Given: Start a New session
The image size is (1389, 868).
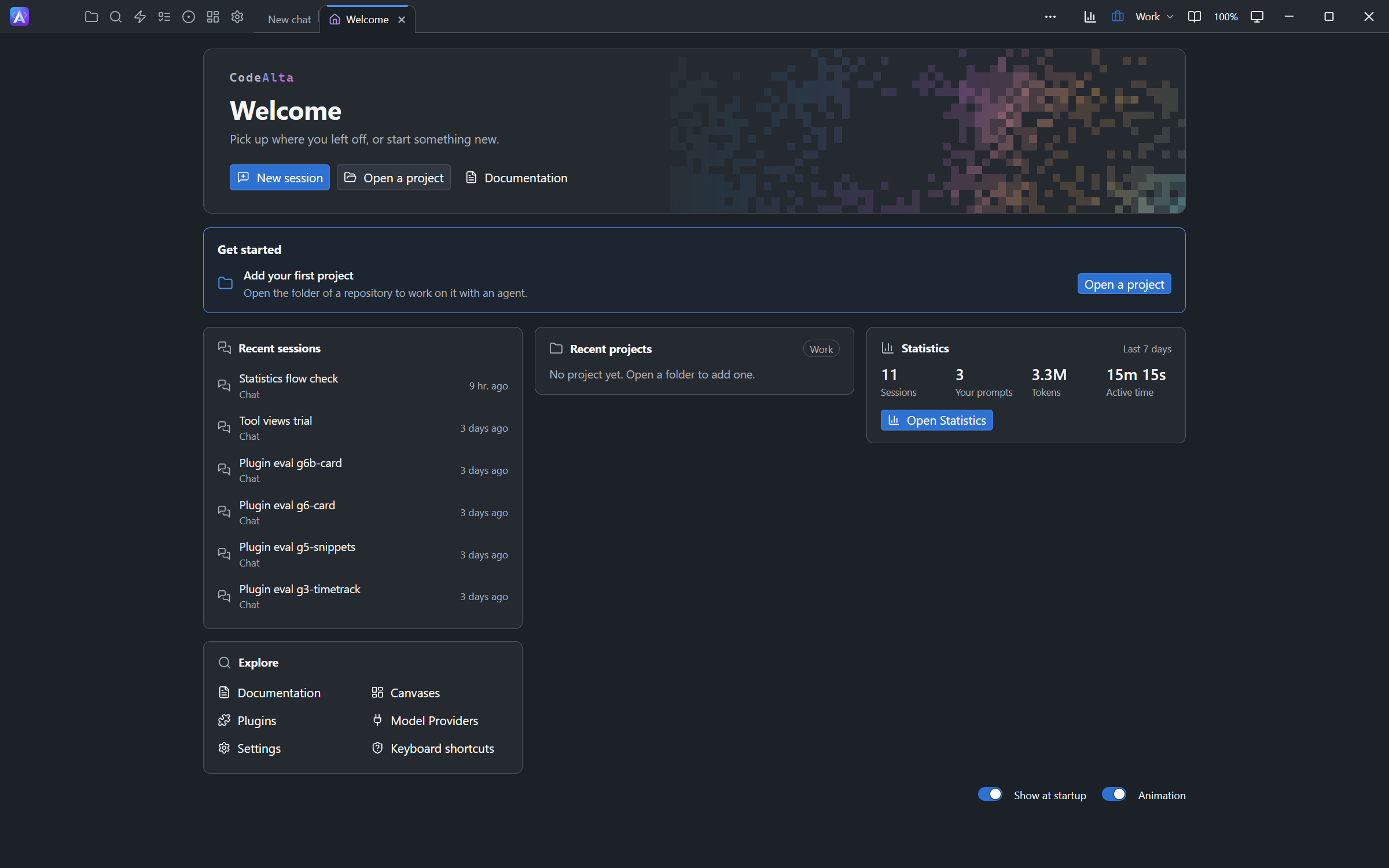Looking at the screenshot, I should click(280, 178).
